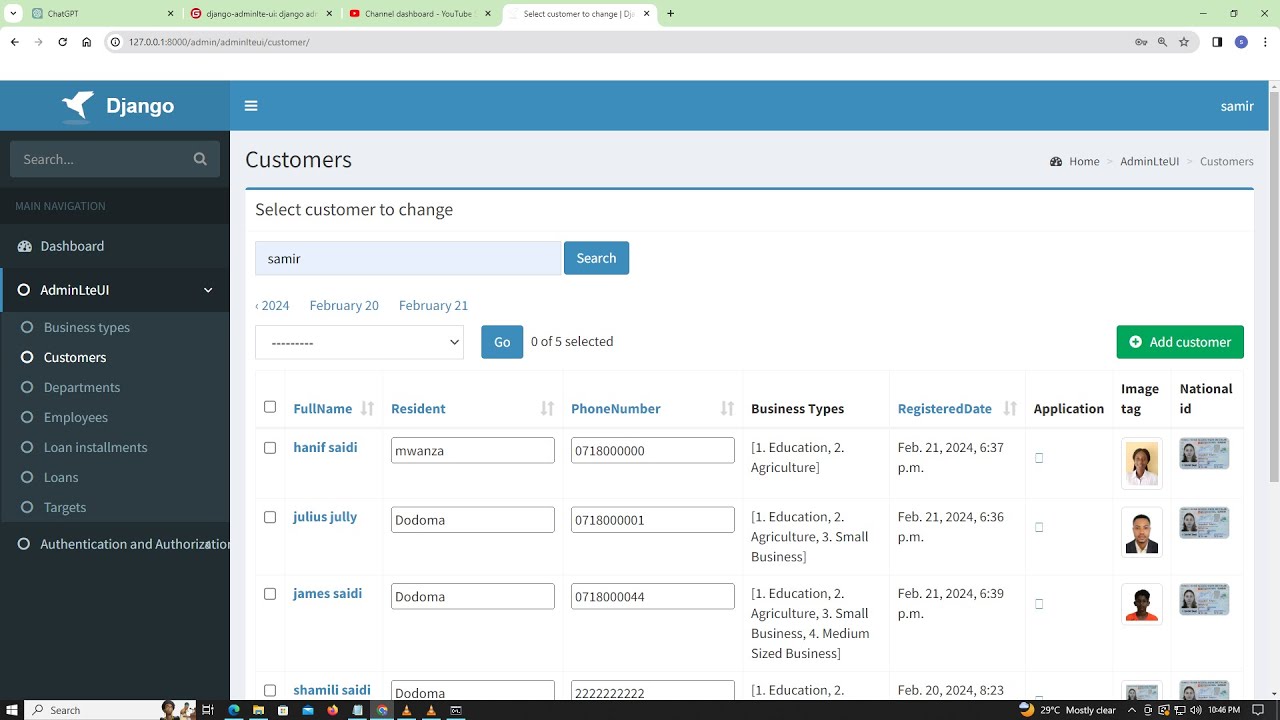Tick the select-all checkbox in table header
The width and height of the screenshot is (1280, 720).
pos(270,407)
